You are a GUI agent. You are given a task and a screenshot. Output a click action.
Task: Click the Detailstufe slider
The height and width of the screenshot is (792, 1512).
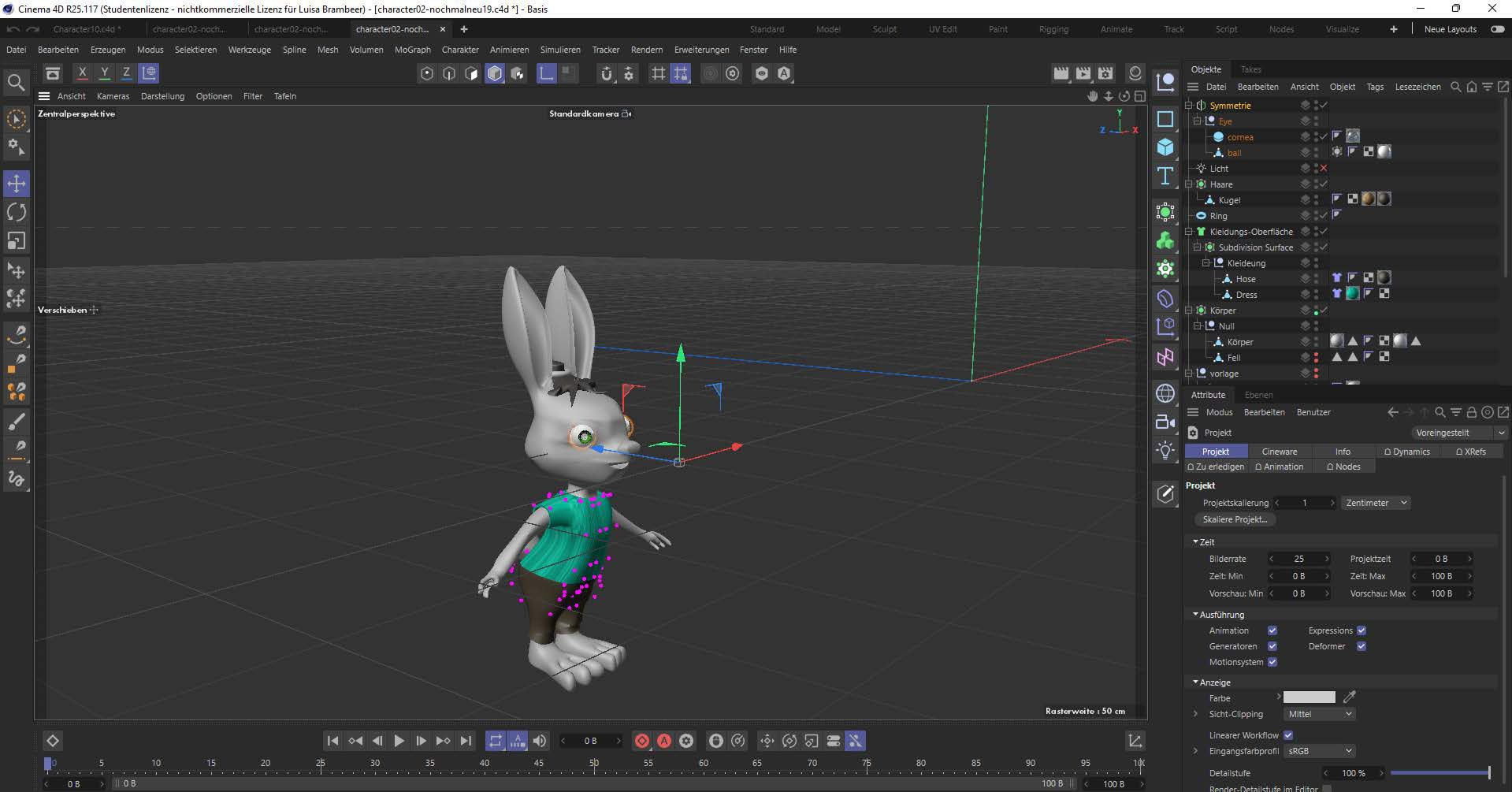click(1440, 773)
